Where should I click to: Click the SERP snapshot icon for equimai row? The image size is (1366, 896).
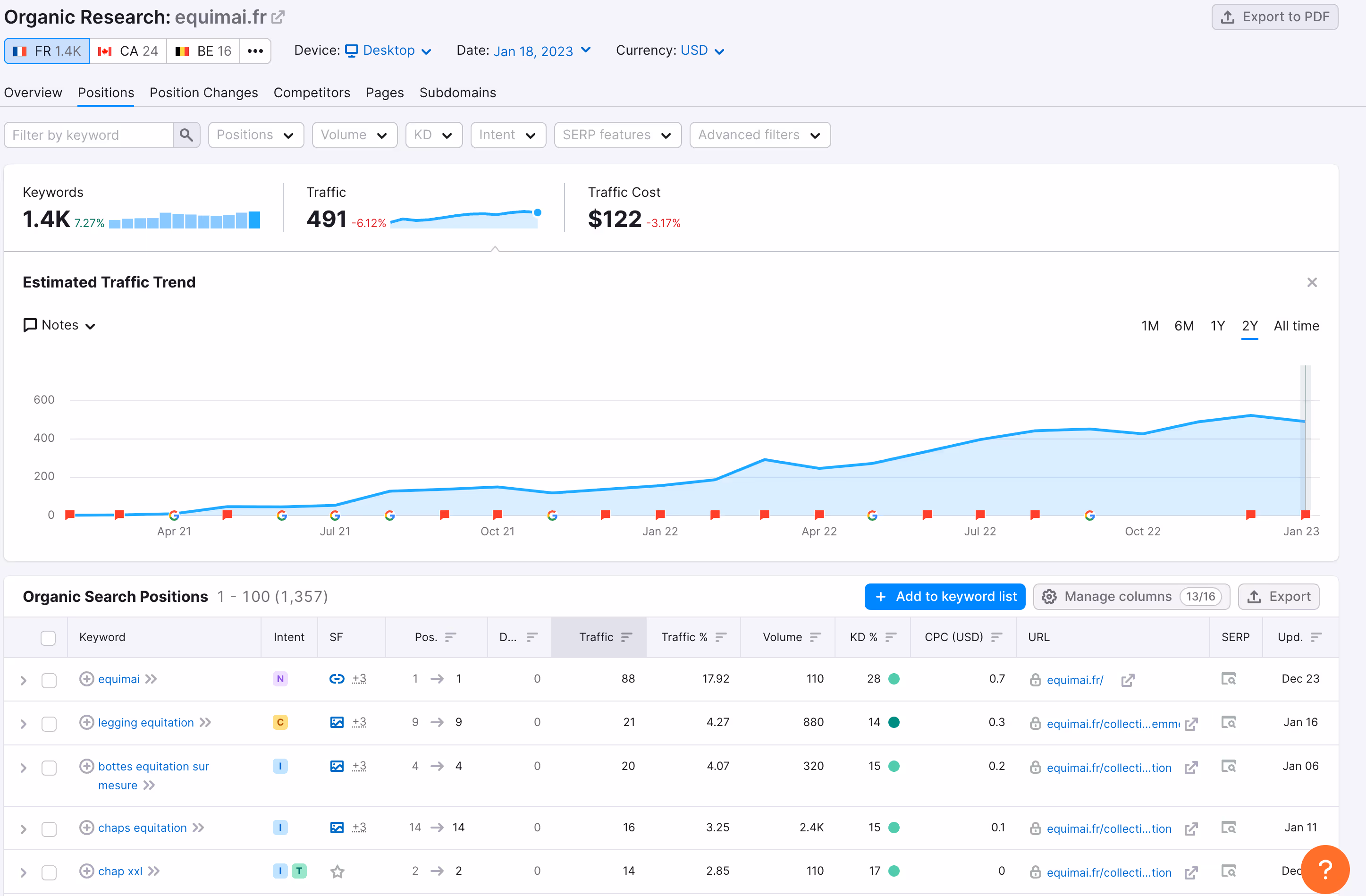click(x=1228, y=679)
